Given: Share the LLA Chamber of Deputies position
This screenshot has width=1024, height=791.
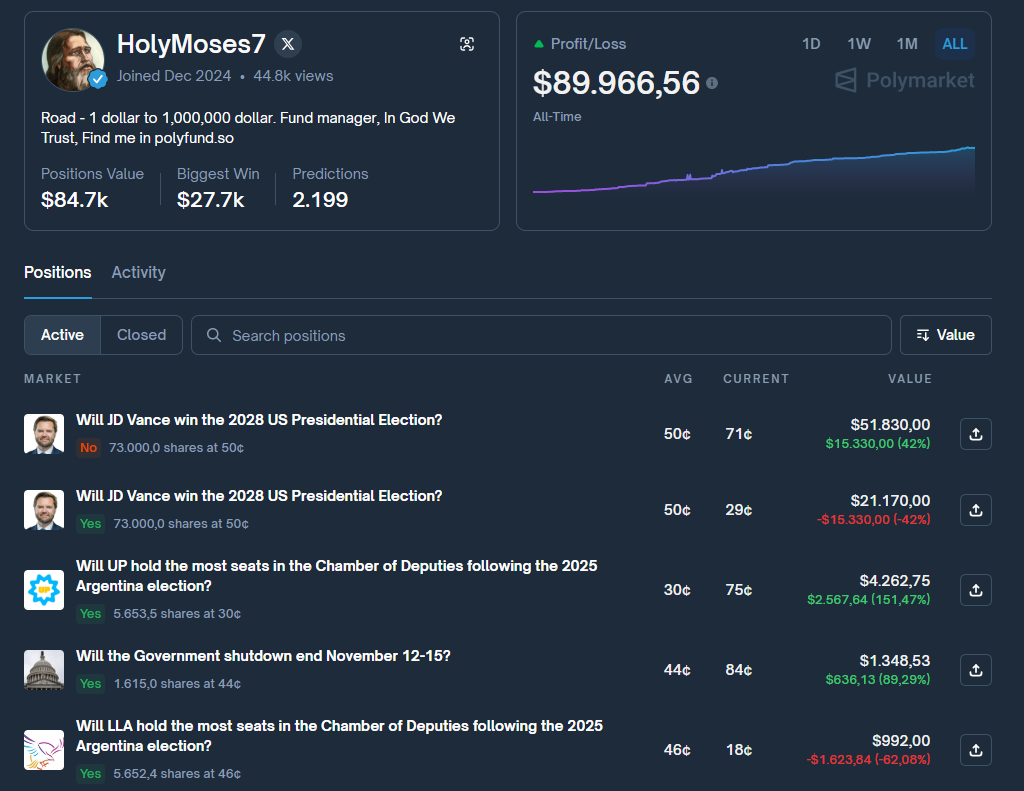Looking at the screenshot, I should [x=976, y=750].
